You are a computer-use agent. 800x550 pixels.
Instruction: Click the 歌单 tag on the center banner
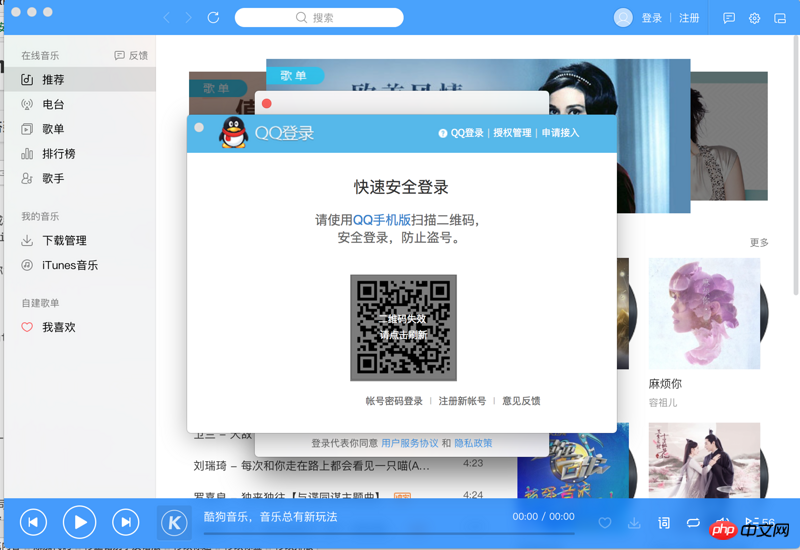pos(295,76)
